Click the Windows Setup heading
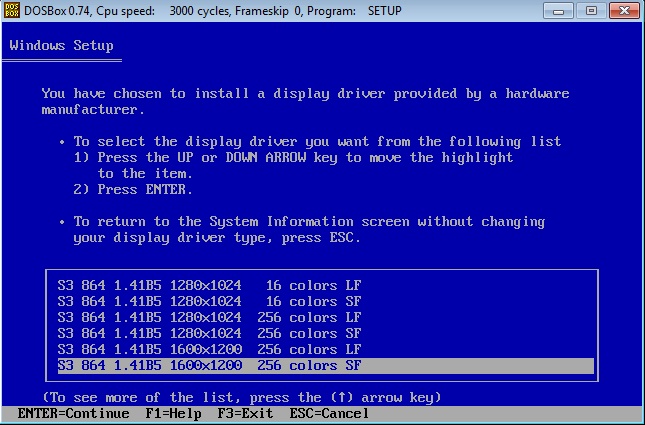 [62, 45]
